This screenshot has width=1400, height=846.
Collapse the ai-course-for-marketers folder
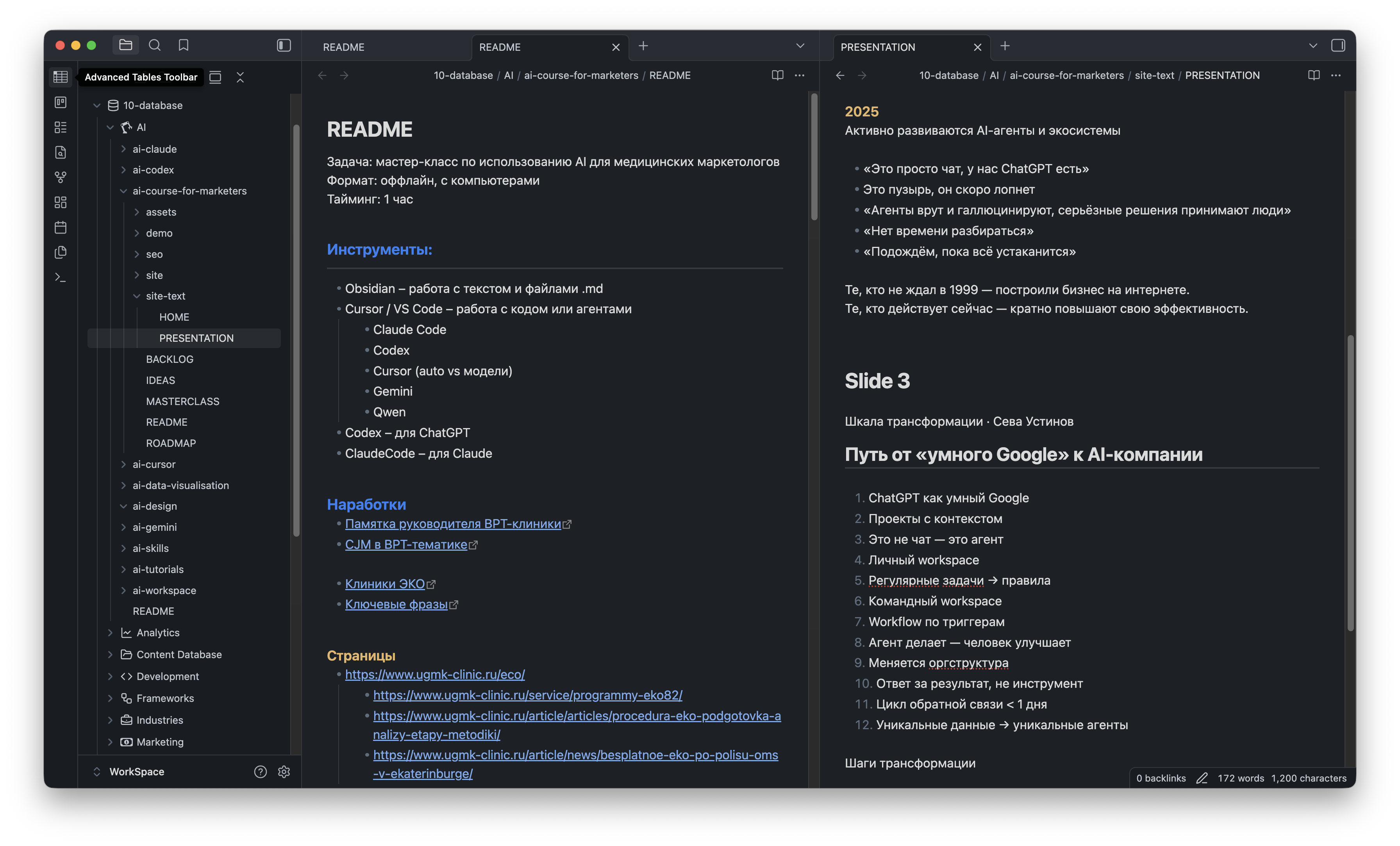coord(123,191)
